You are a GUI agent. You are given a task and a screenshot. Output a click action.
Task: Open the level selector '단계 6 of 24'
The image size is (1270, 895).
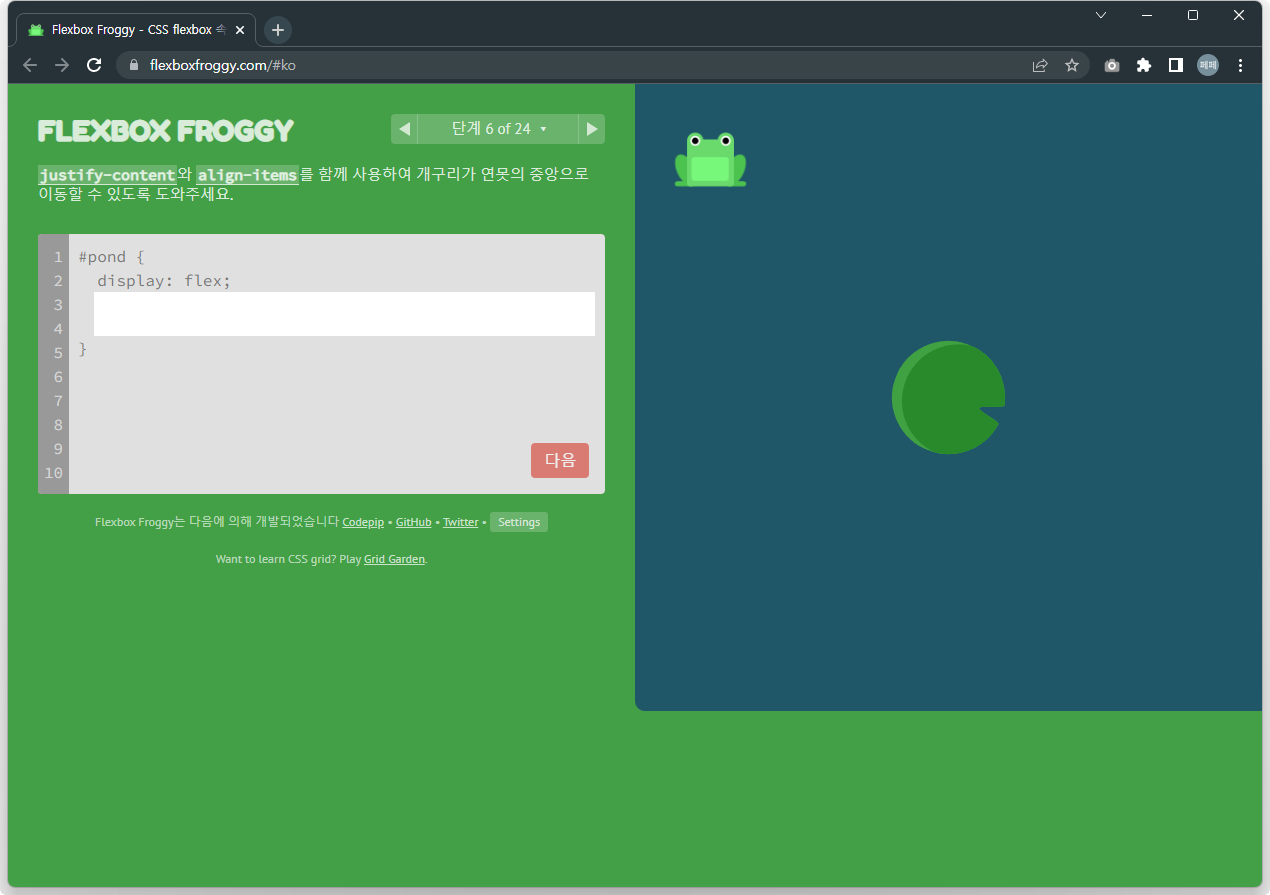498,129
